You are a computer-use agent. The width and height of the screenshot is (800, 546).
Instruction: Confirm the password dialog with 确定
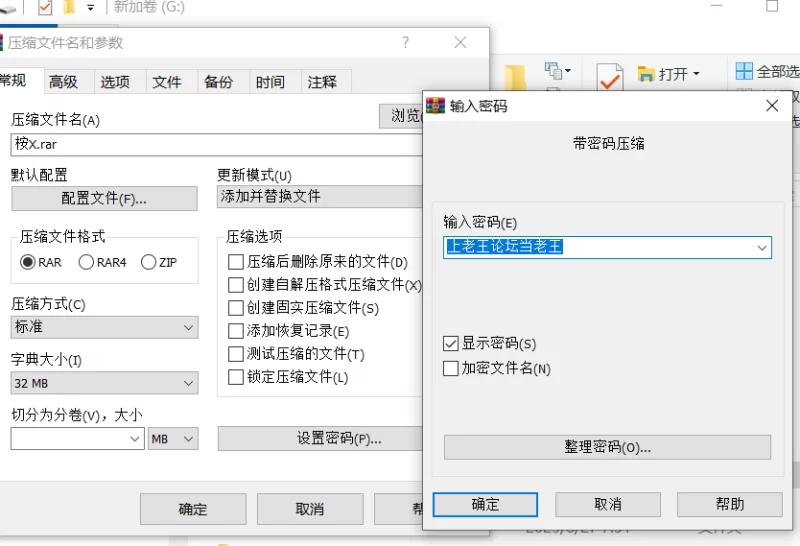click(x=485, y=504)
